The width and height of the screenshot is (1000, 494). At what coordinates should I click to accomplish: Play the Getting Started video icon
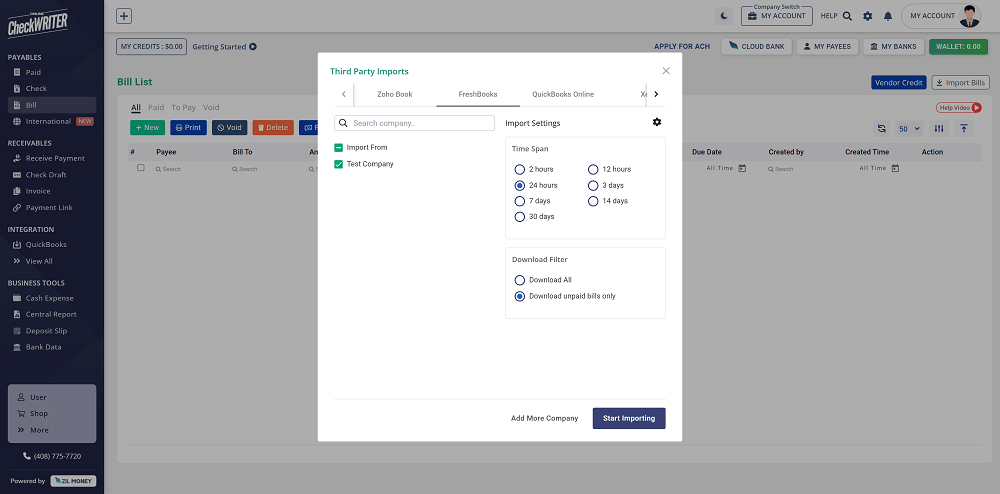pyautogui.click(x=253, y=47)
